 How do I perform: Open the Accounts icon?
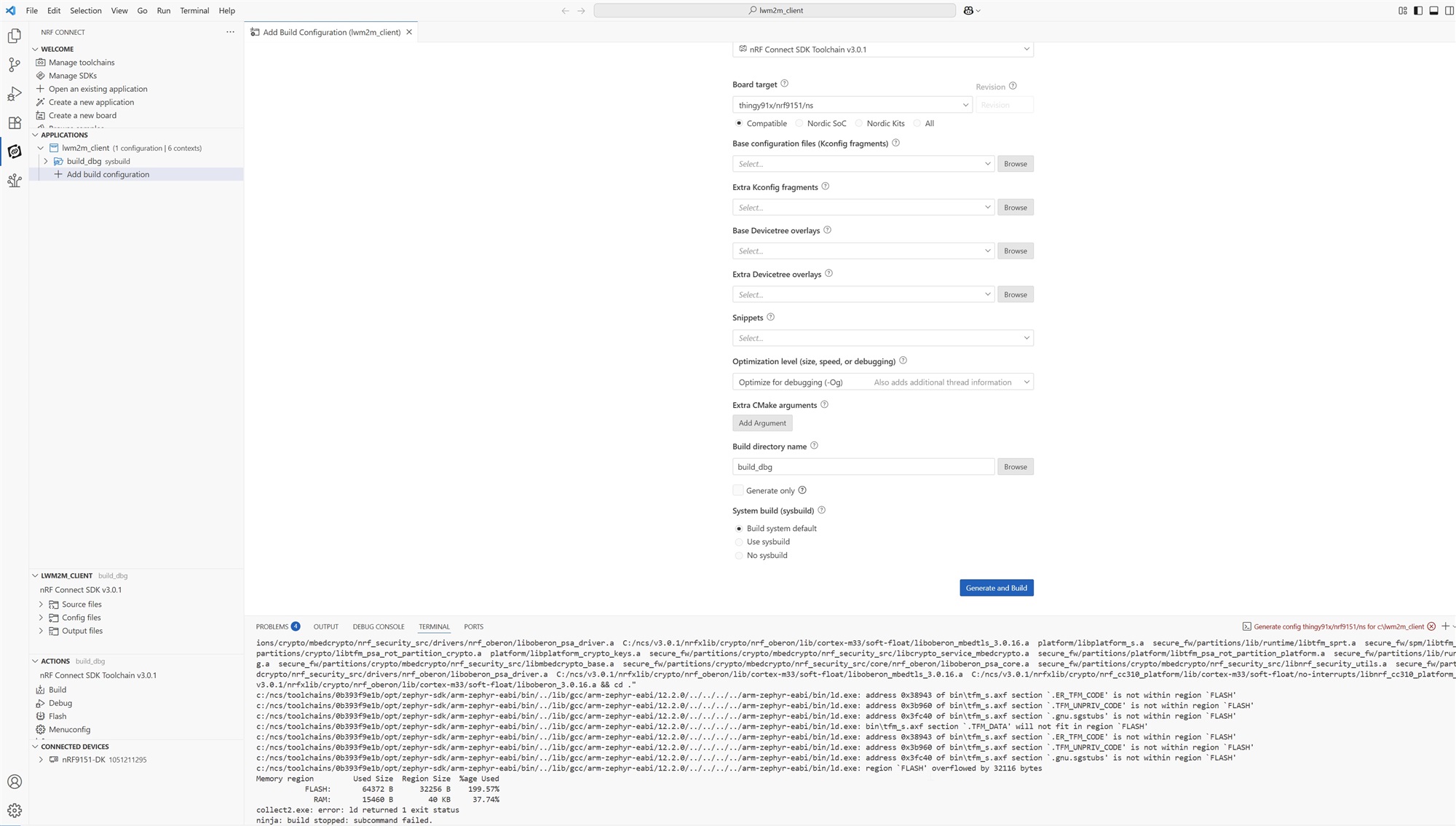[15, 782]
